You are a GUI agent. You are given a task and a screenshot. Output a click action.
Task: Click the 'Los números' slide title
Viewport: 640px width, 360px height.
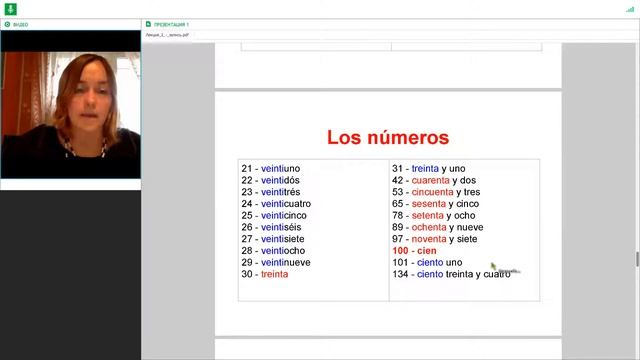point(388,137)
